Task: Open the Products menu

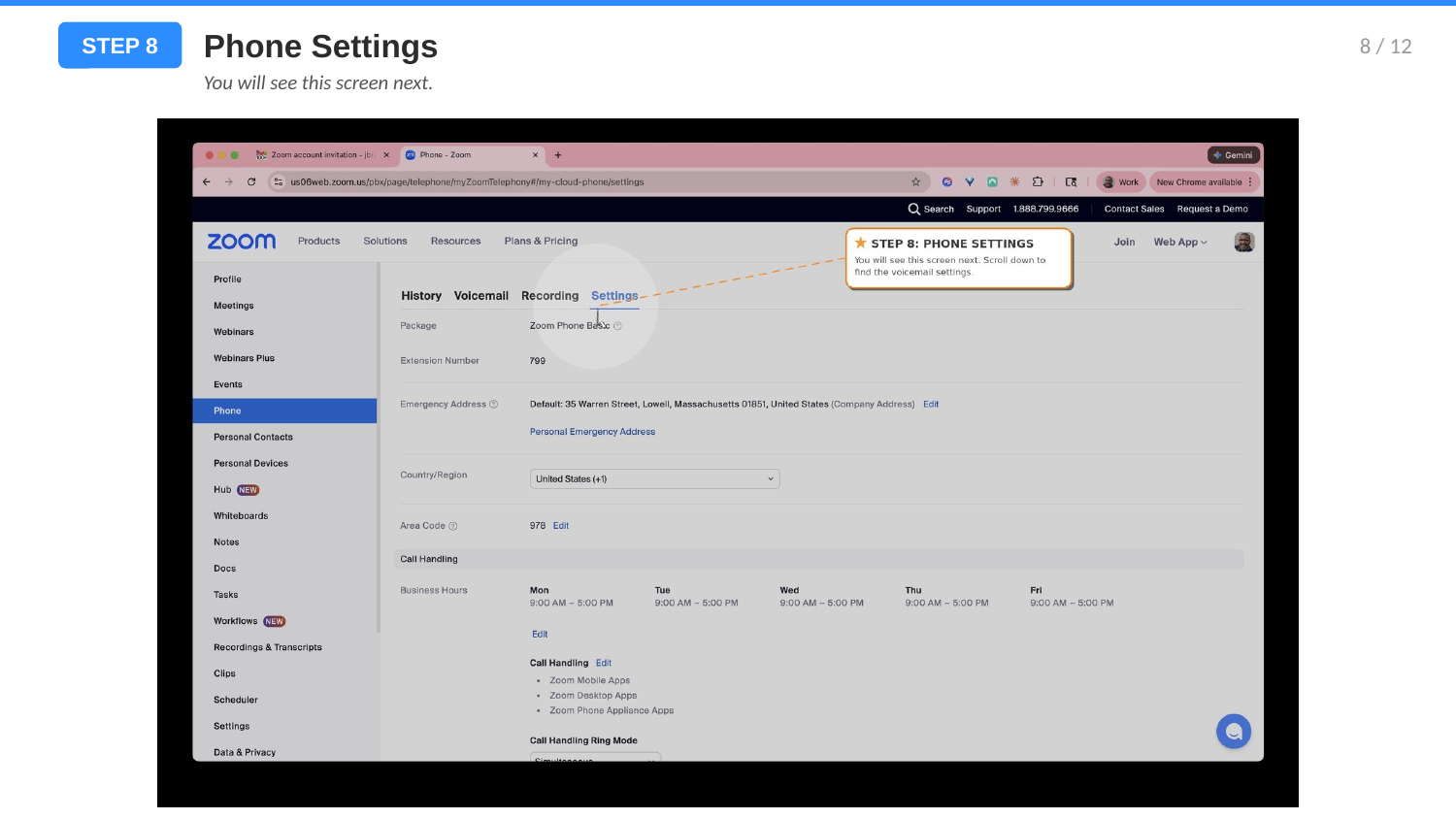Action: pyautogui.click(x=318, y=241)
